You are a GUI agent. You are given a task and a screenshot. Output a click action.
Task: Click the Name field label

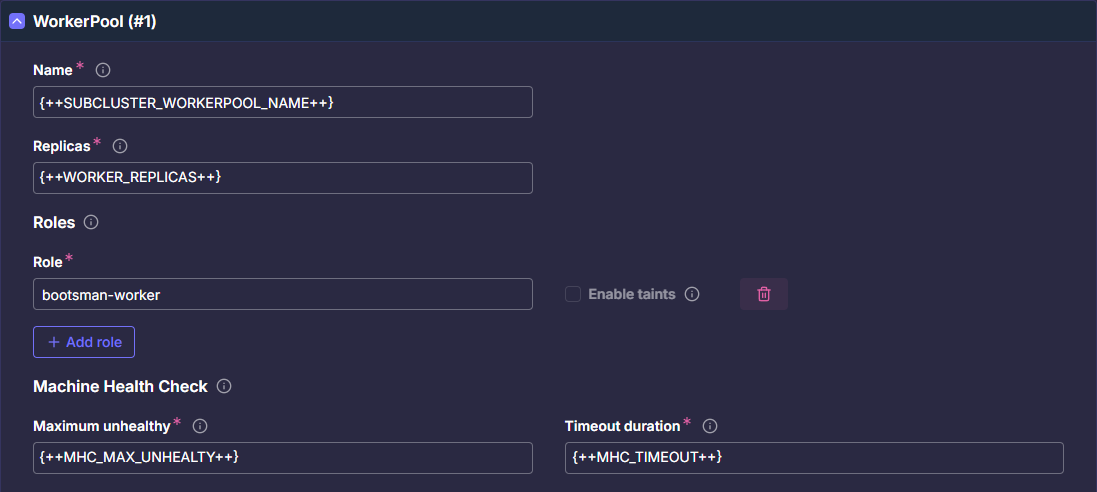pos(53,70)
